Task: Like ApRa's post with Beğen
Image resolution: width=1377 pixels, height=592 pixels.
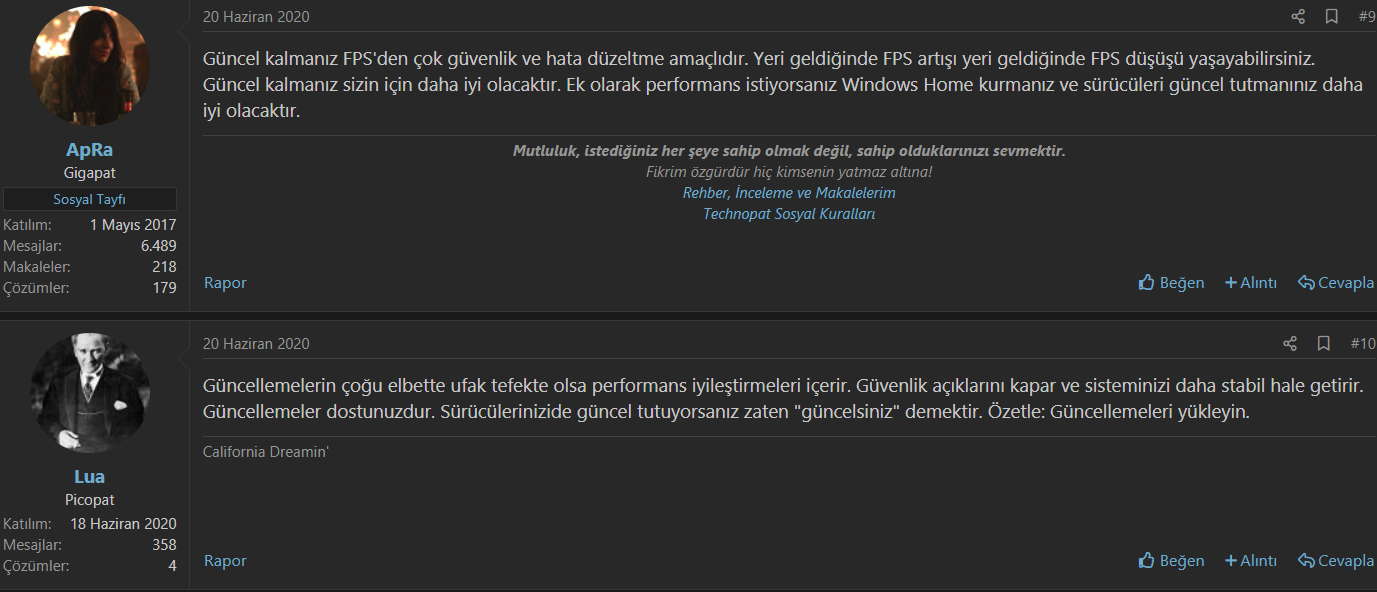Action: pos(1171,283)
